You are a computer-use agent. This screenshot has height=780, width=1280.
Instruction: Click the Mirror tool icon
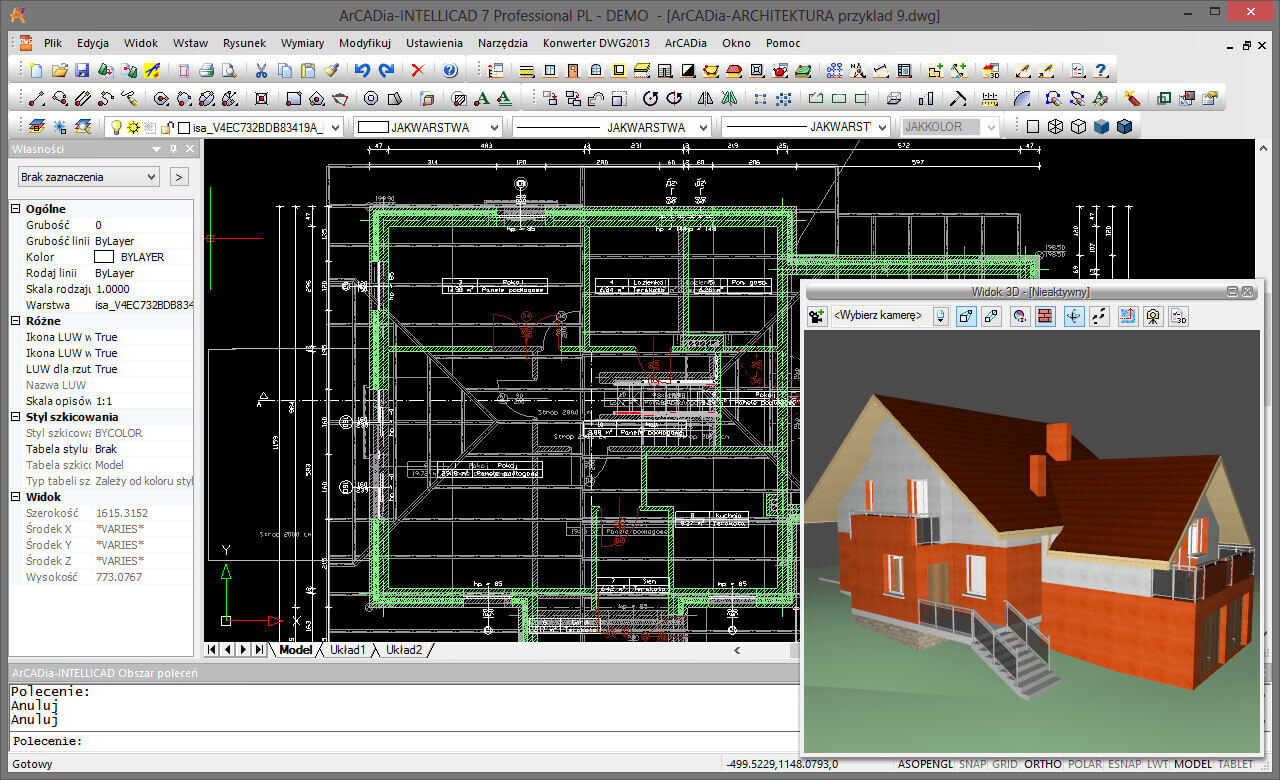(x=705, y=99)
